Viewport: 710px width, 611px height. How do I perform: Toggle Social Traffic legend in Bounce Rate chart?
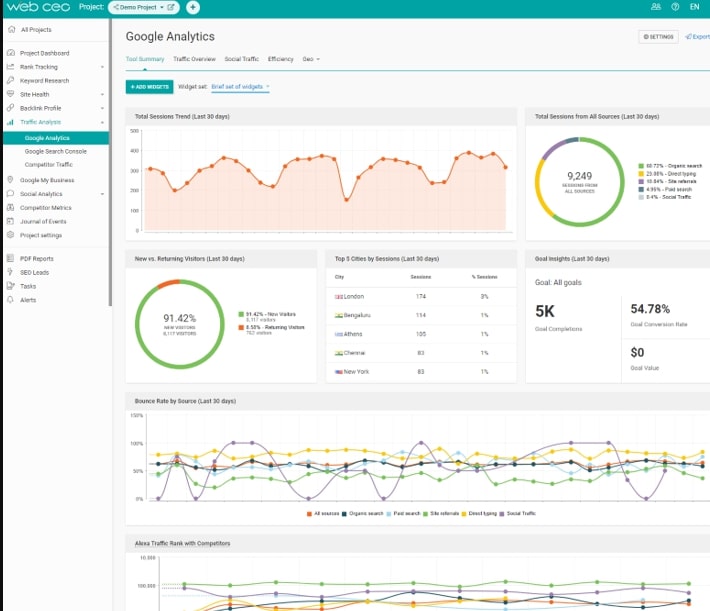click(518, 514)
